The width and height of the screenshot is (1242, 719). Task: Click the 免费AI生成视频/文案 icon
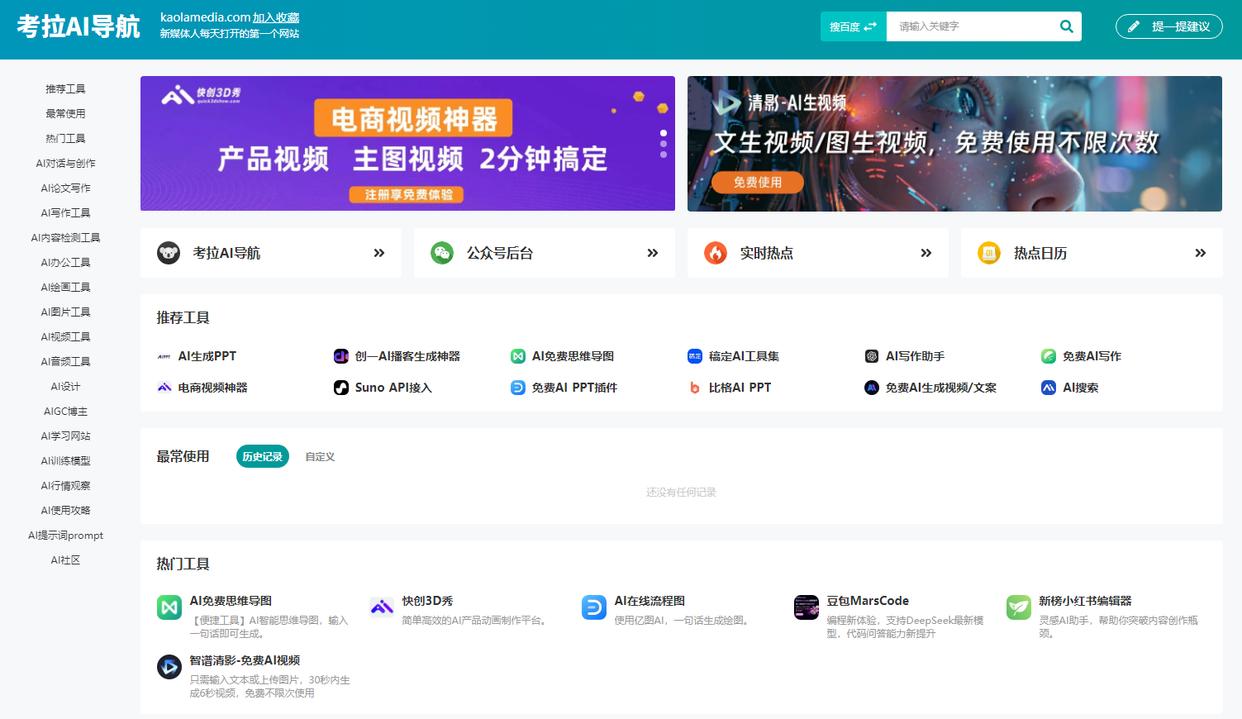[872, 387]
